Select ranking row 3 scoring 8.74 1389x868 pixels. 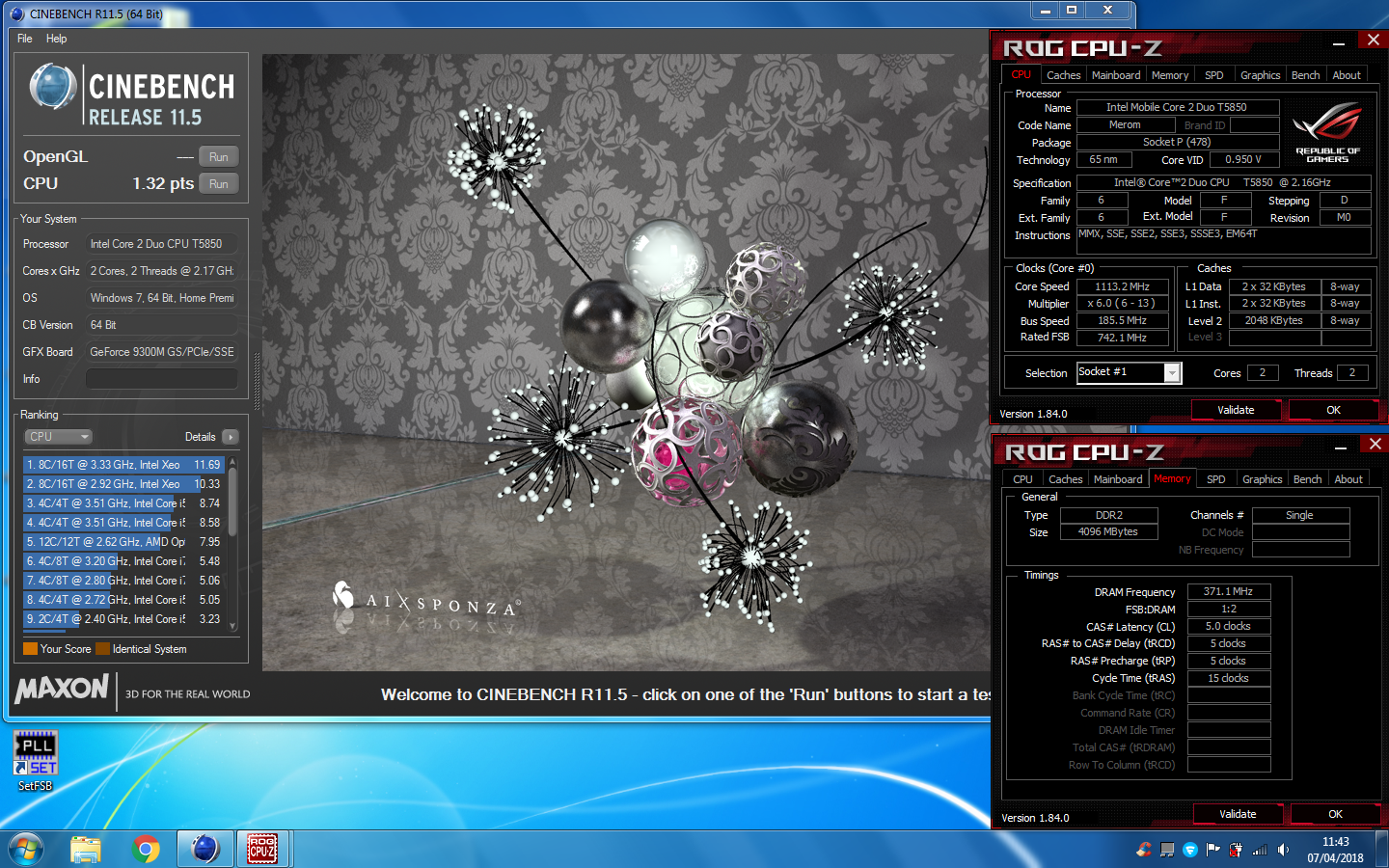(123, 503)
